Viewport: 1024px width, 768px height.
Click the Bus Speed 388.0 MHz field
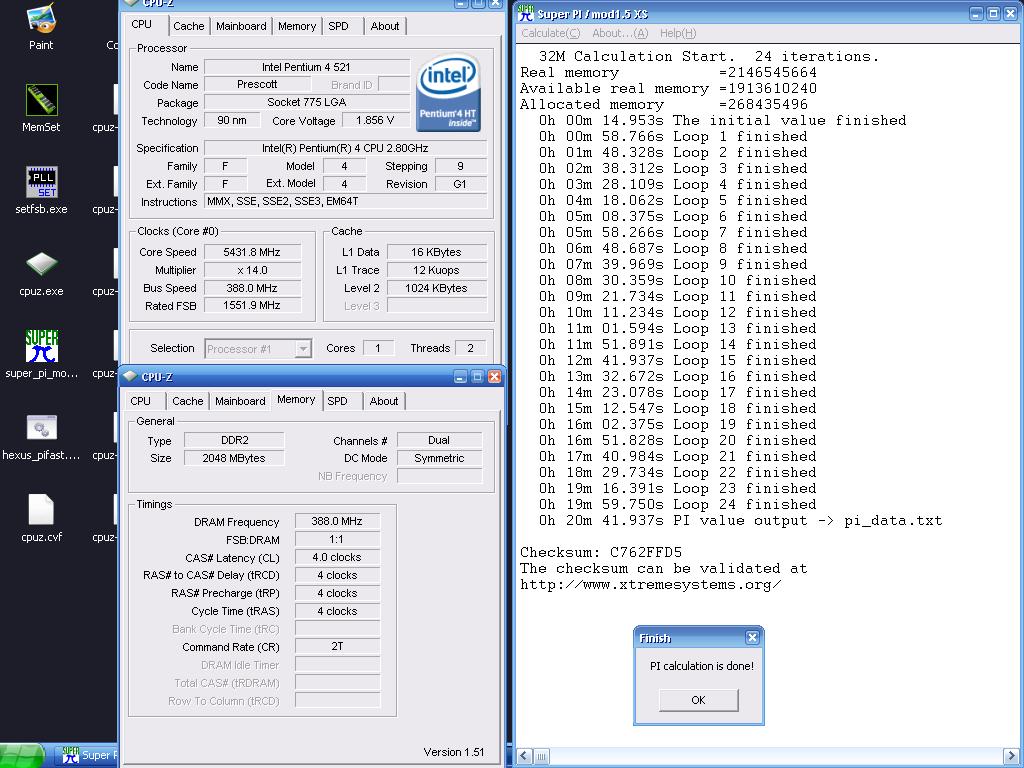pos(252,288)
